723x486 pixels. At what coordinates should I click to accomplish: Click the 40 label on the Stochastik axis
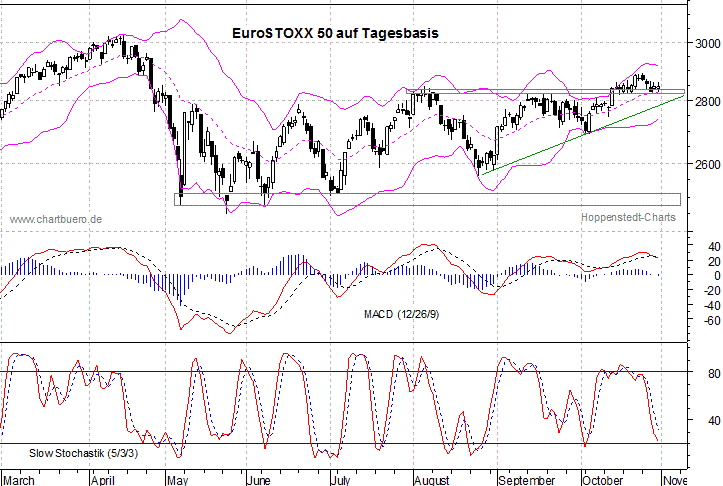[x=714, y=421]
